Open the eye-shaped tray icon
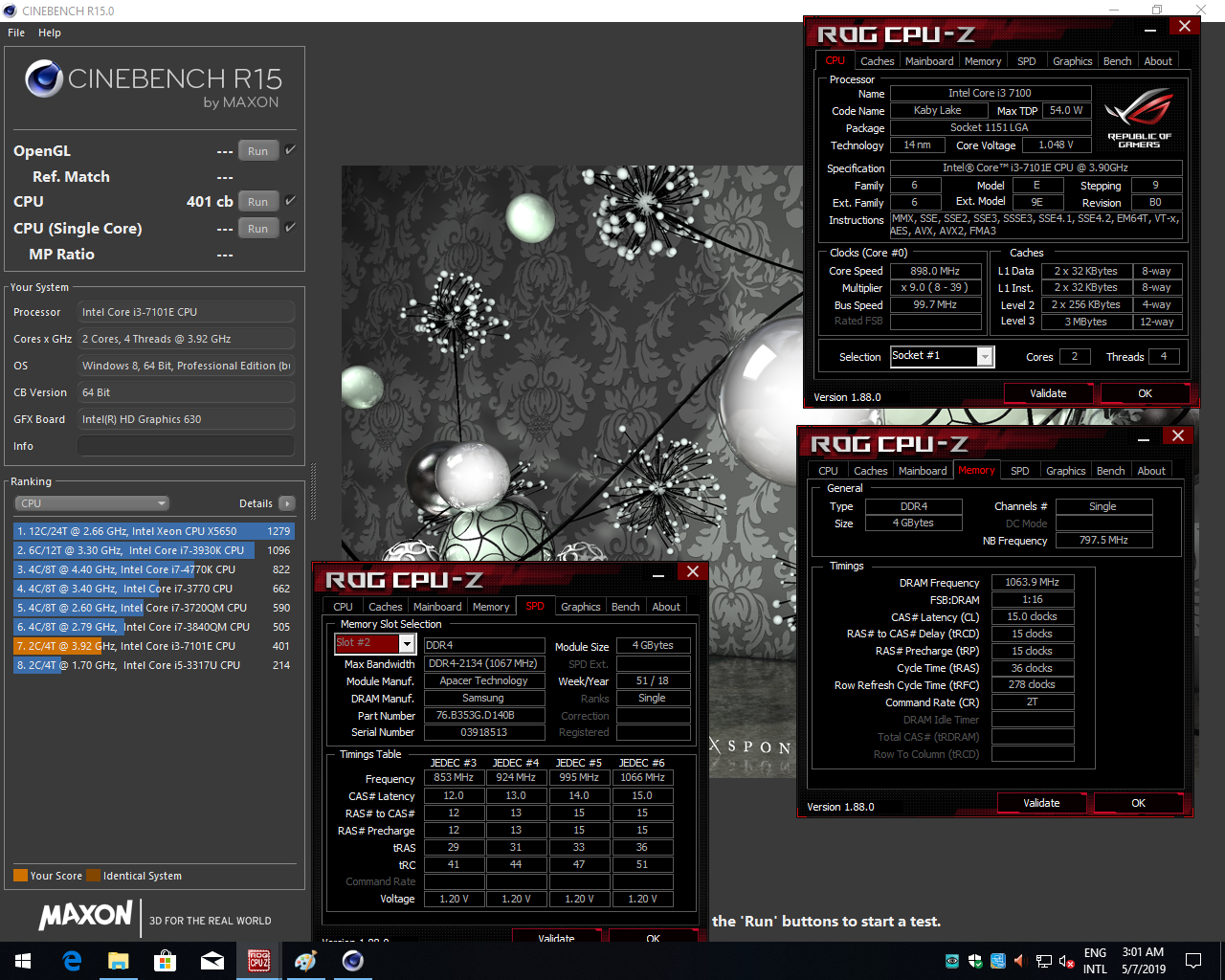 (952, 961)
